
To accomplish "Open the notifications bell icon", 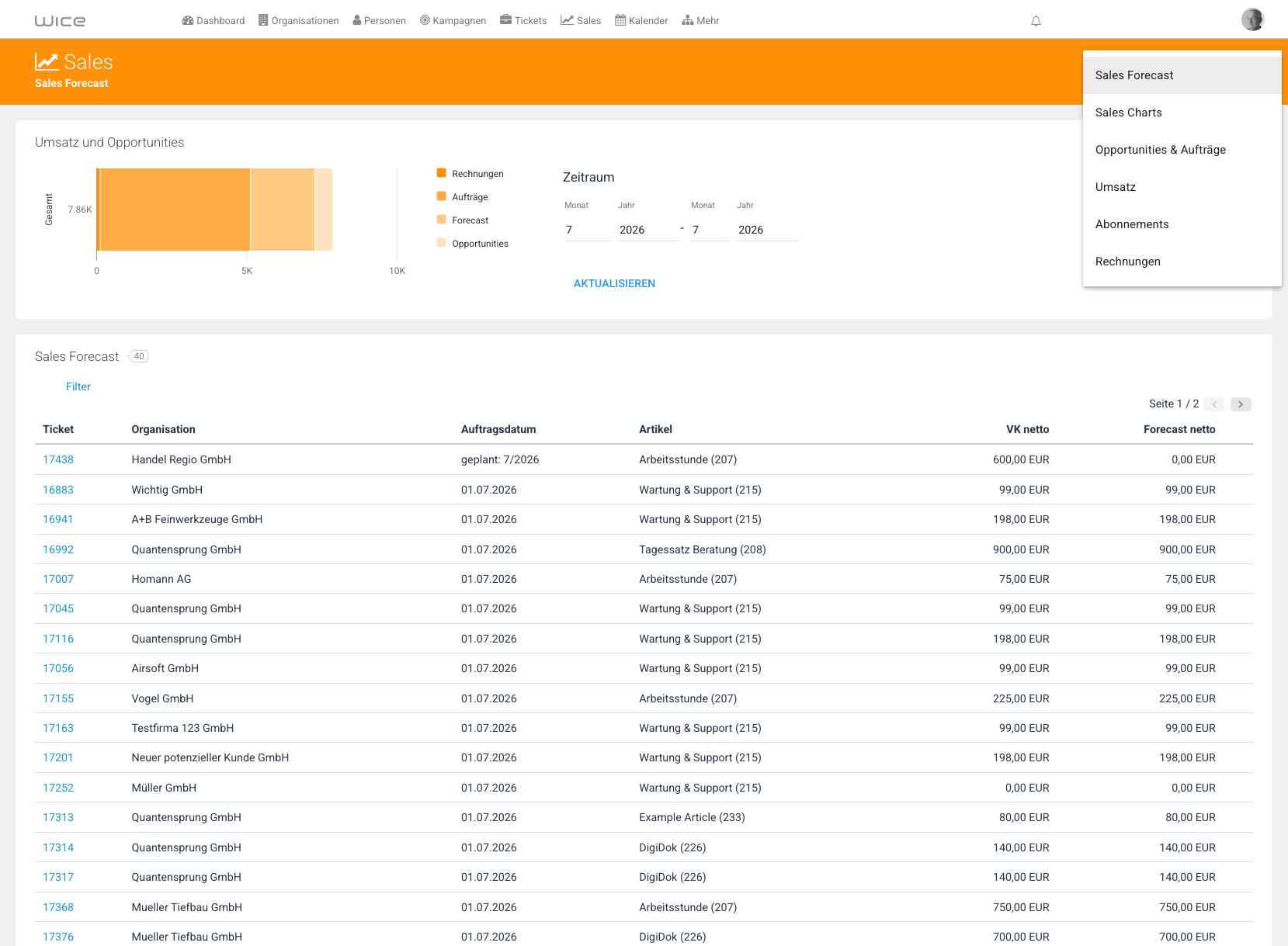I will [1036, 21].
